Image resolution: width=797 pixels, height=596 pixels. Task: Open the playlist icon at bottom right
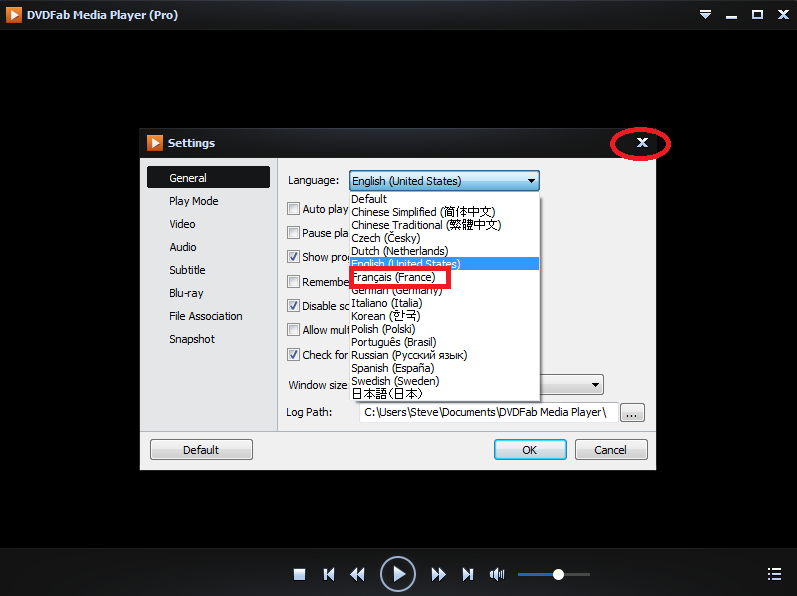(774, 574)
